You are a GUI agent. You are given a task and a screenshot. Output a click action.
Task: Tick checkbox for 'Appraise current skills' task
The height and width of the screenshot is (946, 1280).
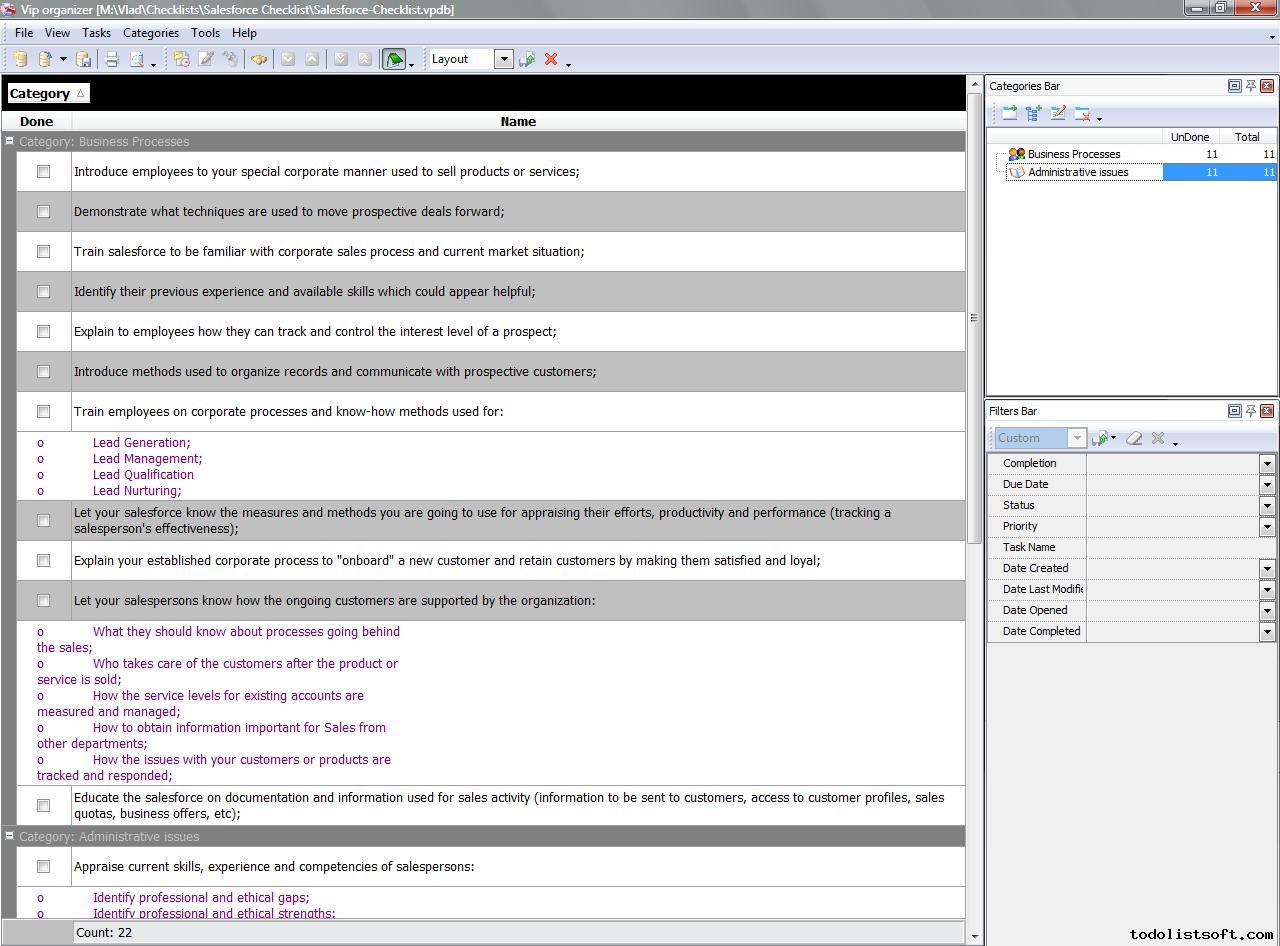pos(43,867)
